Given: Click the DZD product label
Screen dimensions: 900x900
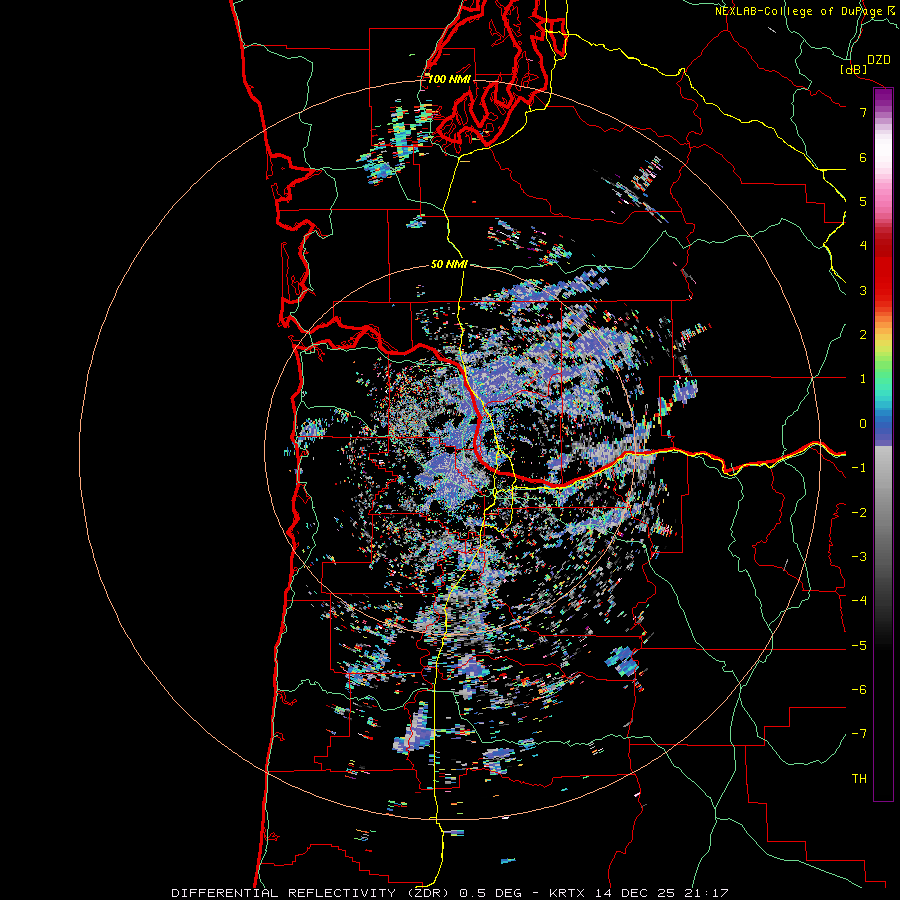Looking at the screenshot, I should [878, 60].
